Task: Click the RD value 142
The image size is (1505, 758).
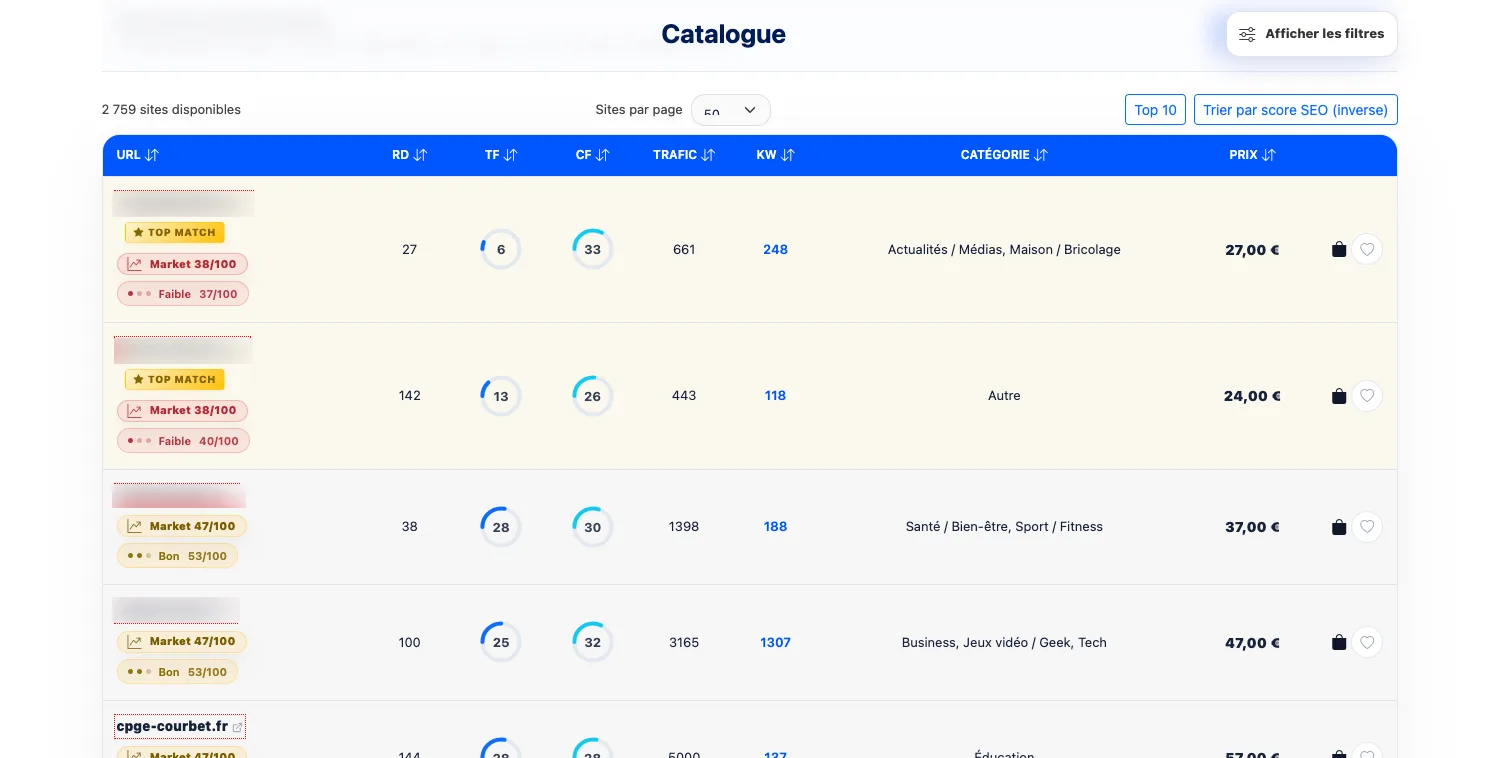Action: (409, 396)
